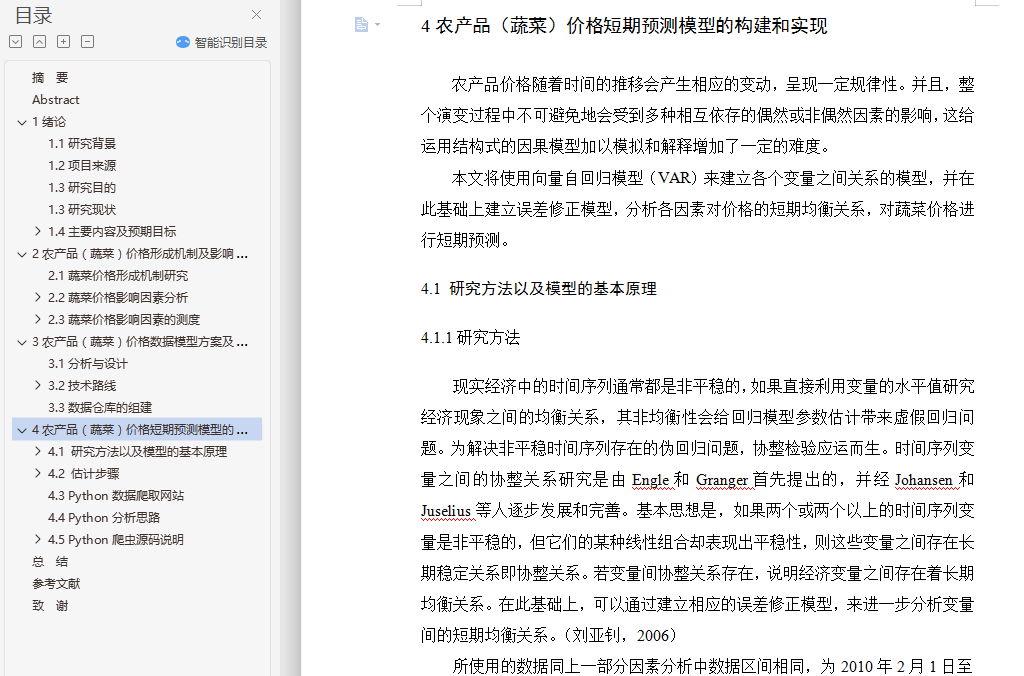The height and width of the screenshot is (676, 1024).
Task: Open 1.4 主要内容及预期目标 entry
Action: (112, 232)
